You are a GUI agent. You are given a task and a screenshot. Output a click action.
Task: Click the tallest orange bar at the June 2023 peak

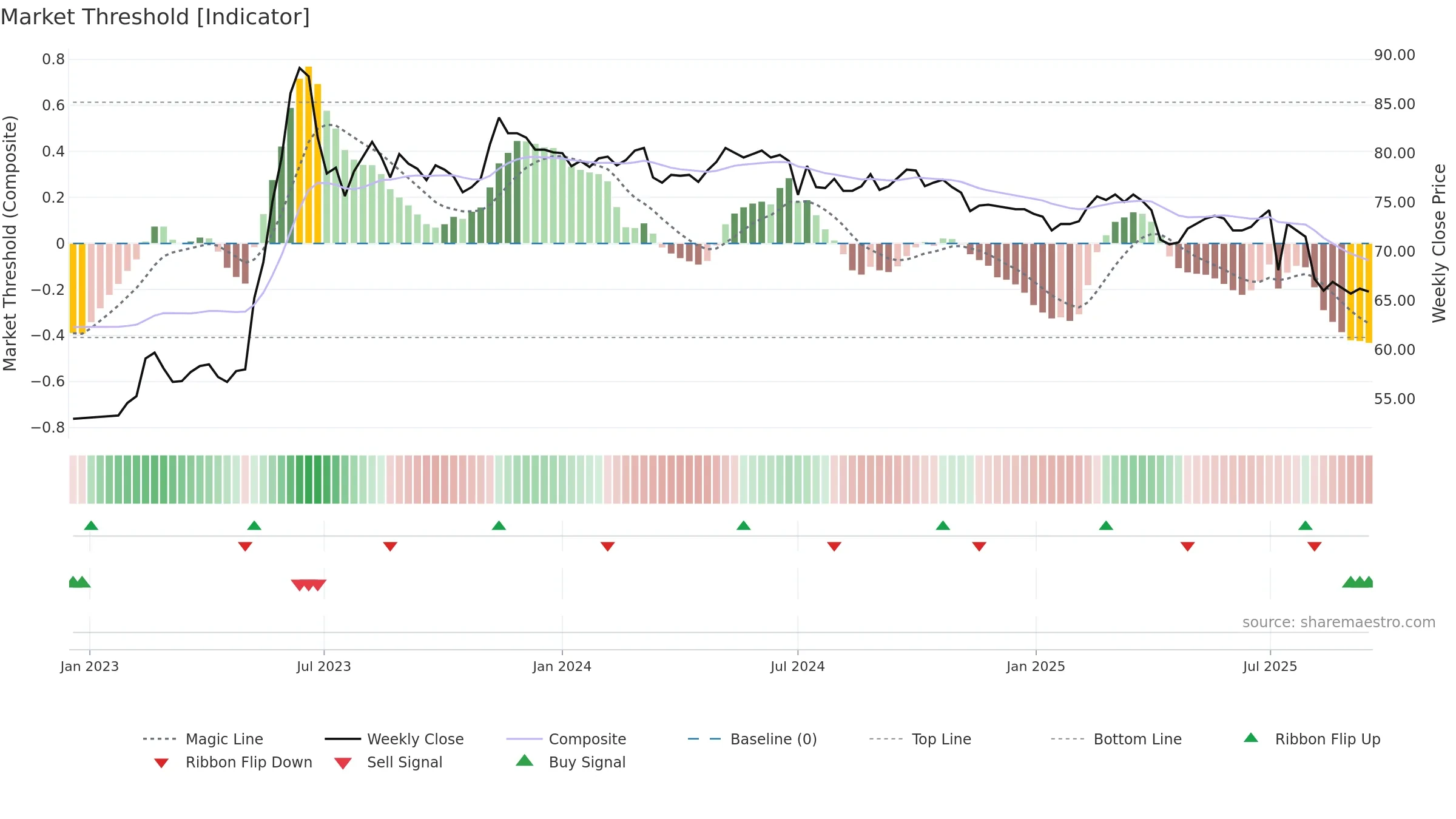tap(309, 155)
